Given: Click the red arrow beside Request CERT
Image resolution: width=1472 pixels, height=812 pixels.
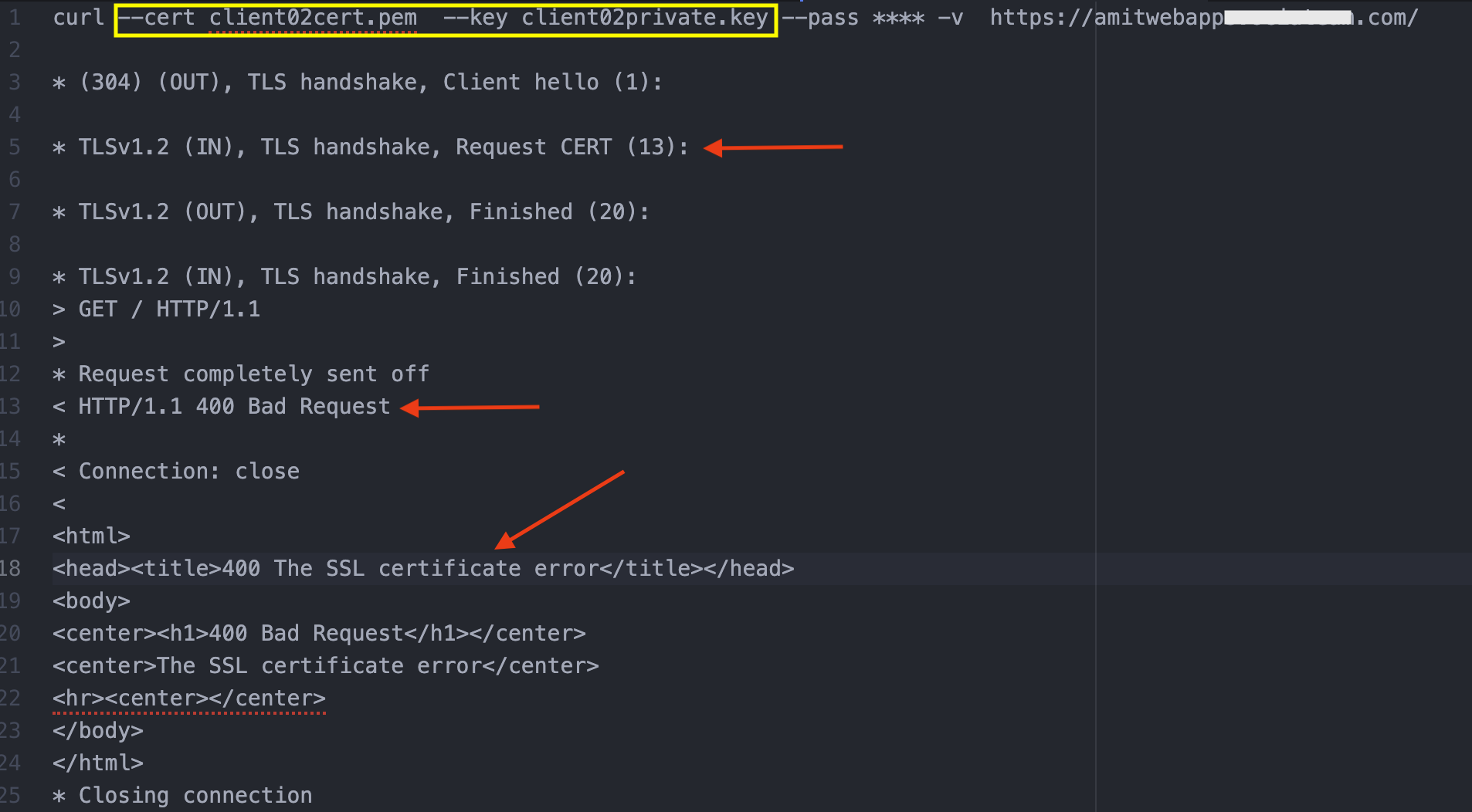Looking at the screenshot, I should click(773, 147).
